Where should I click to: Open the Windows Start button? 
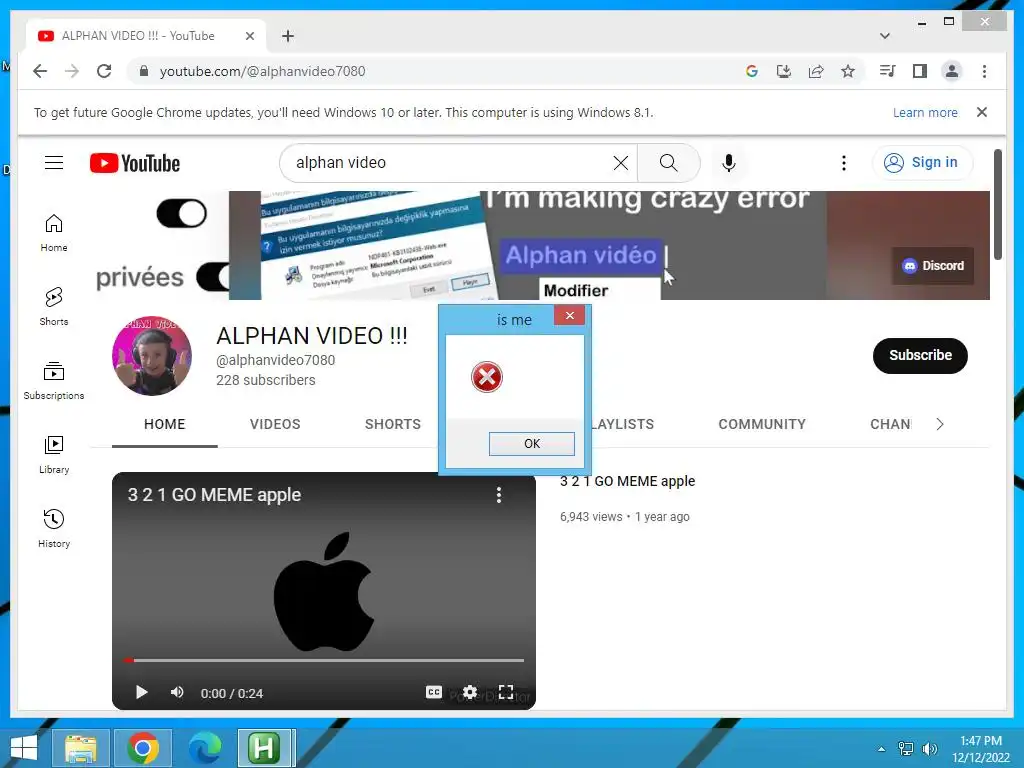click(24, 748)
